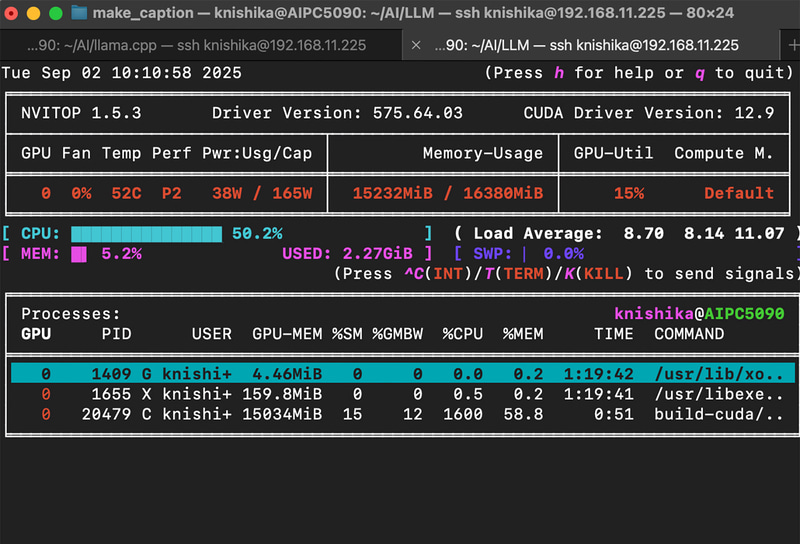Click the USER column header
800x544 pixels.
tap(212, 334)
